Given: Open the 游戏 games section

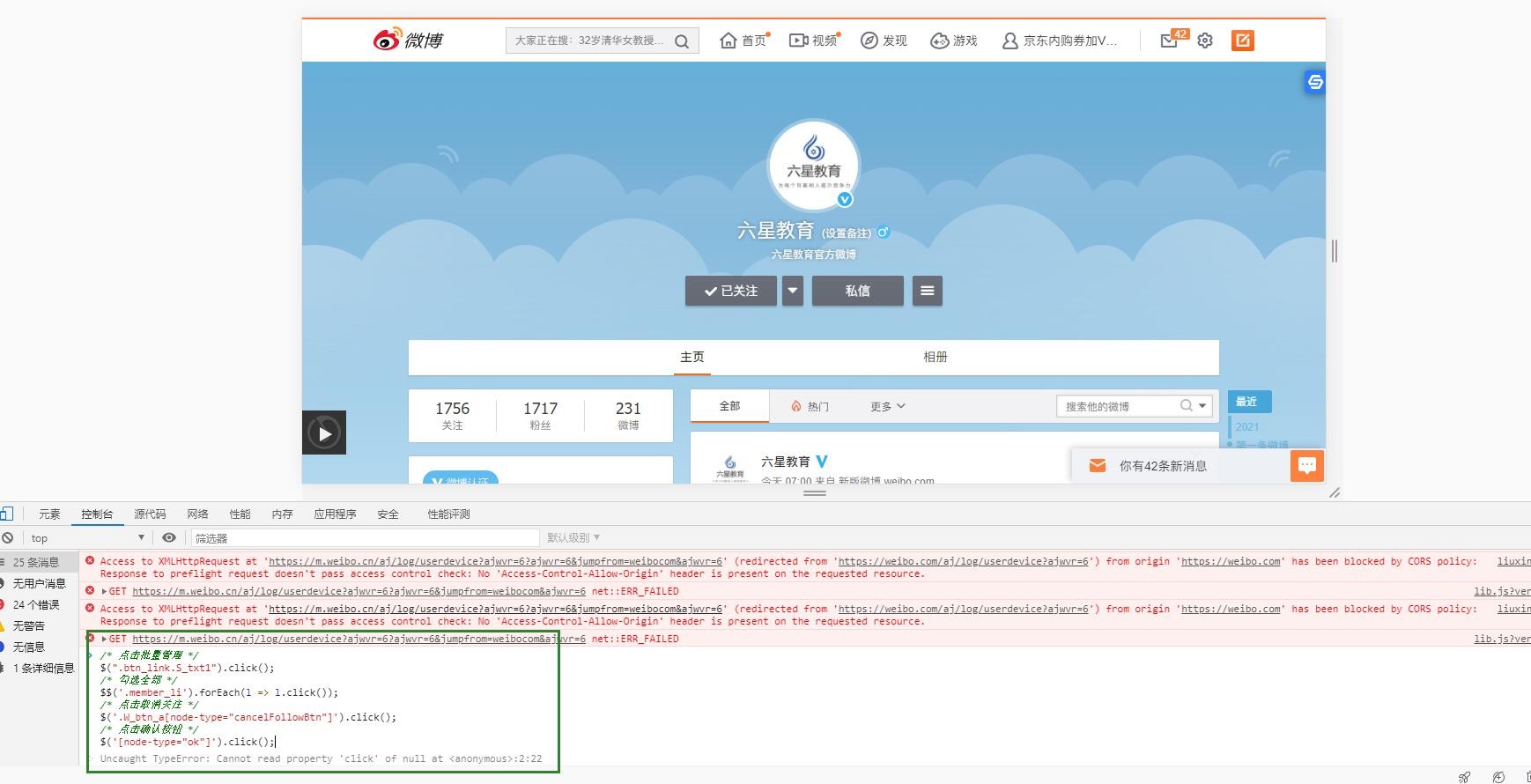Looking at the screenshot, I should point(954,41).
